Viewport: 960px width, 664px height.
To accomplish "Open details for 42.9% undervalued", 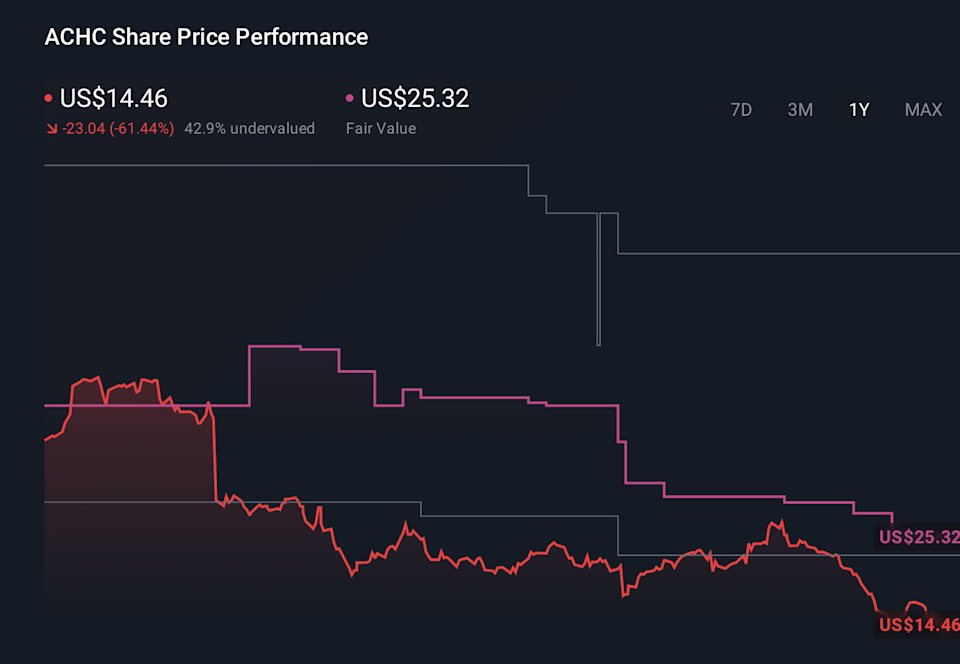I will (x=249, y=128).
